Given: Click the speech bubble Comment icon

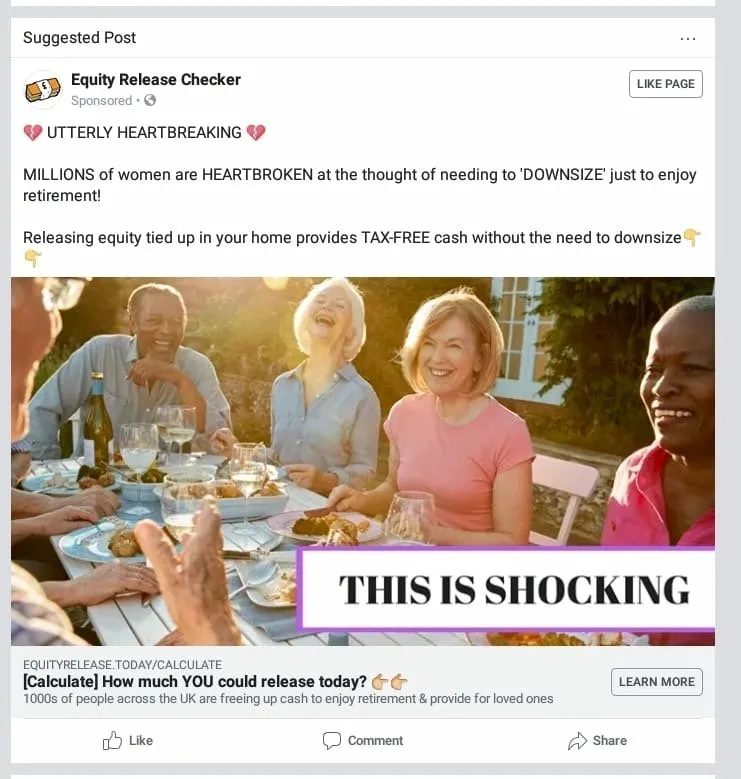Looking at the screenshot, I should click(331, 741).
